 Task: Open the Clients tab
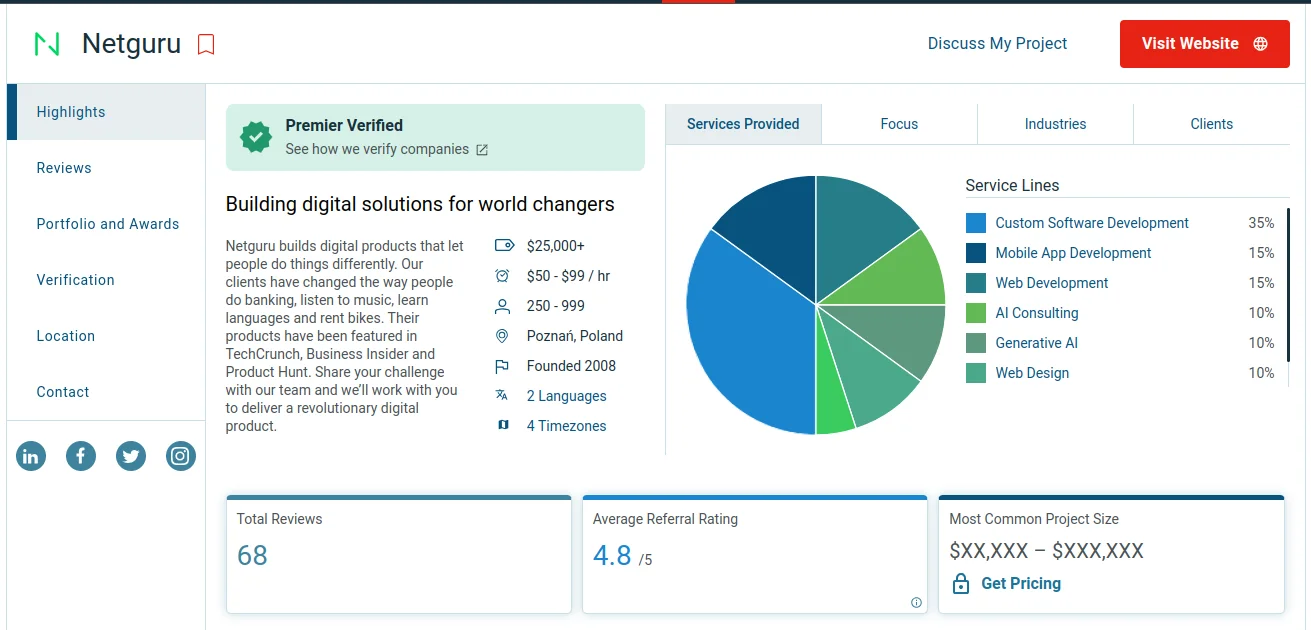tap(1212, 124)
